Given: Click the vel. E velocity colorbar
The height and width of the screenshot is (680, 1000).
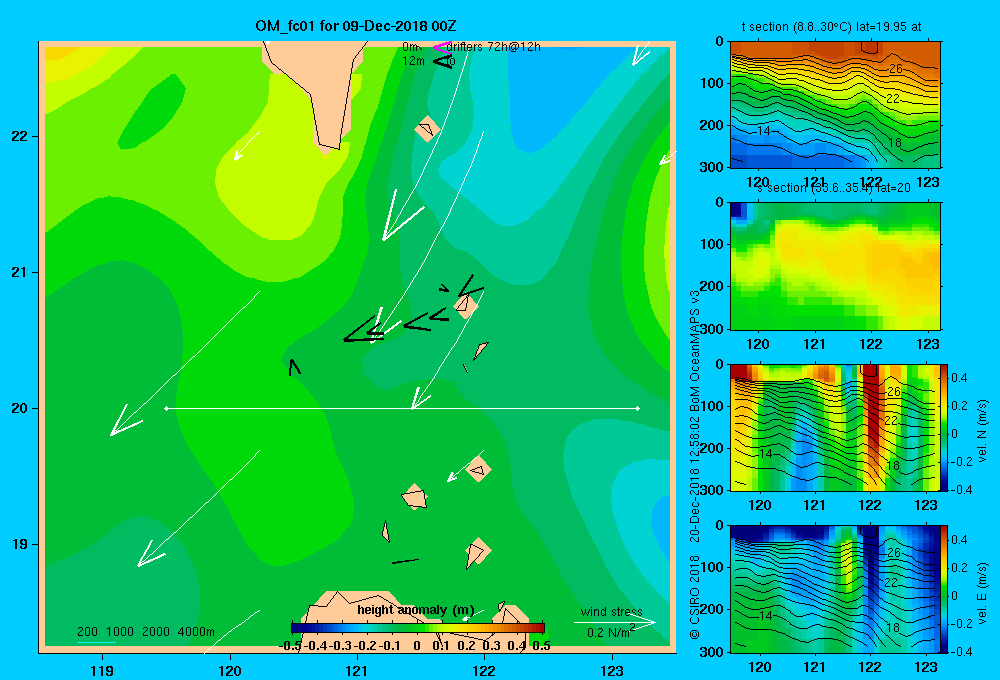Looking at the screenshot, I should [x=945, y=589].
